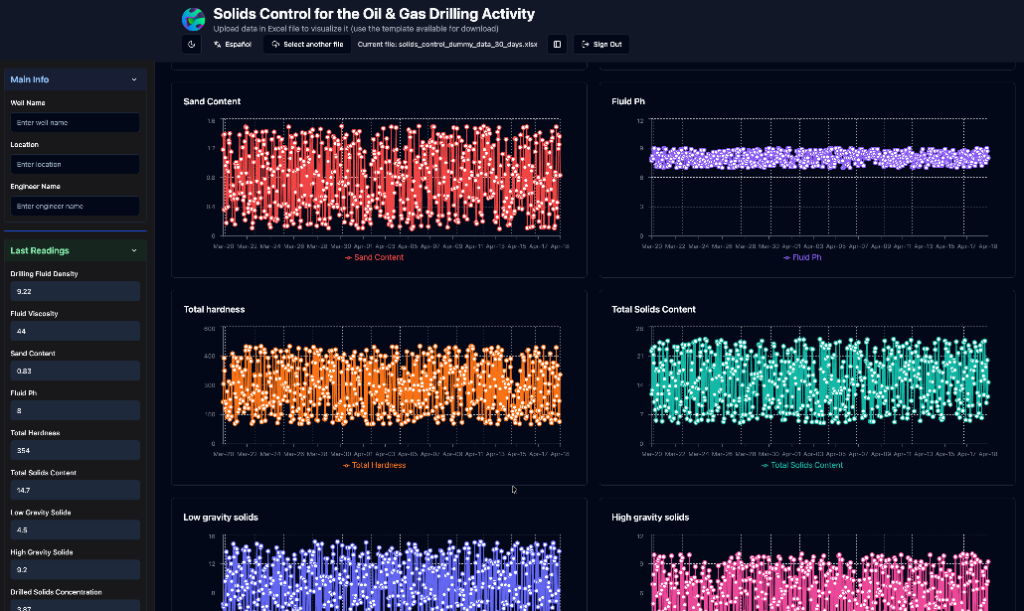
Task: Focus the Location input field
Action: 75,164
